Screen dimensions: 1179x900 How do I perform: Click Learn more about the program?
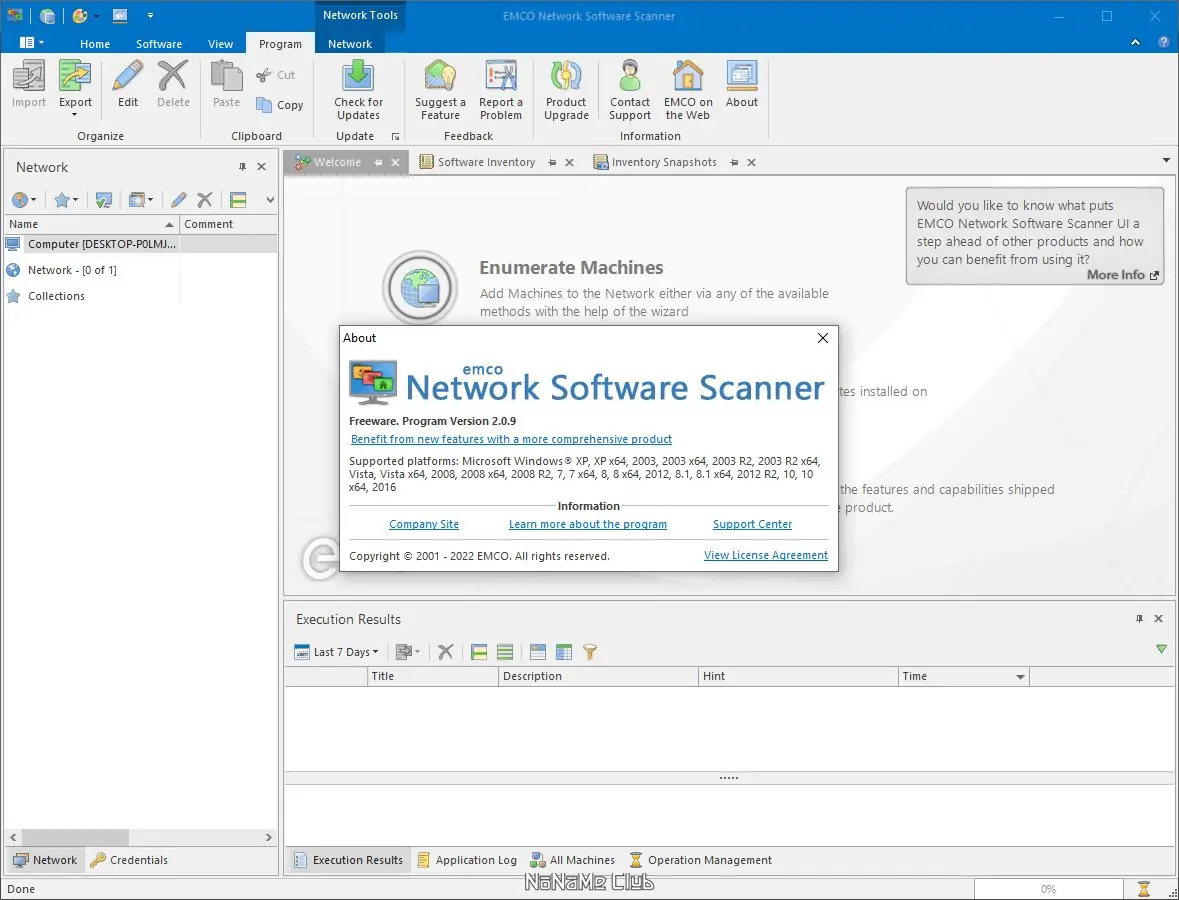[x=588, y=524]
